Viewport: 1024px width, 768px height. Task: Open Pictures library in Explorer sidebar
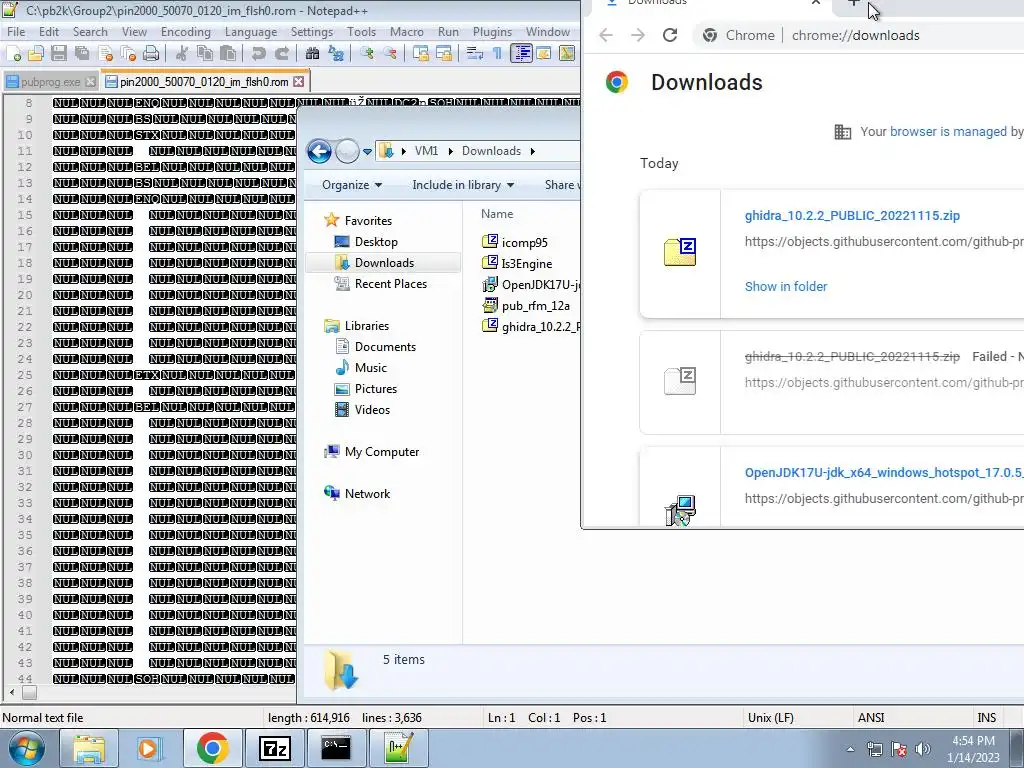pos(376,389)
